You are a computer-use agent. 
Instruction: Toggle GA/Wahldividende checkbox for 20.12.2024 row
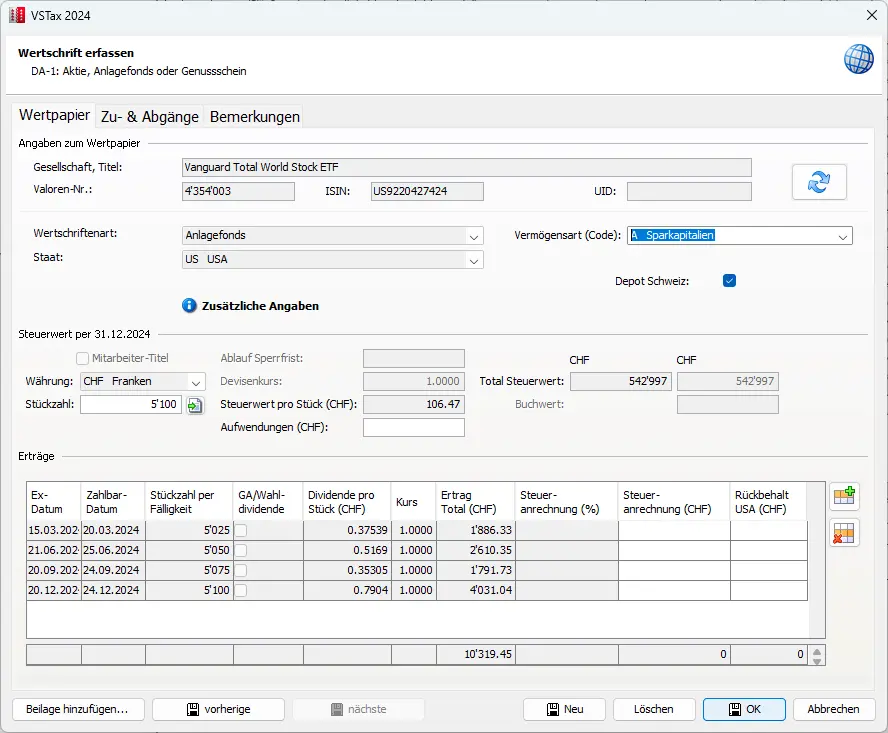pyautogui.click(x=241, y=591)
